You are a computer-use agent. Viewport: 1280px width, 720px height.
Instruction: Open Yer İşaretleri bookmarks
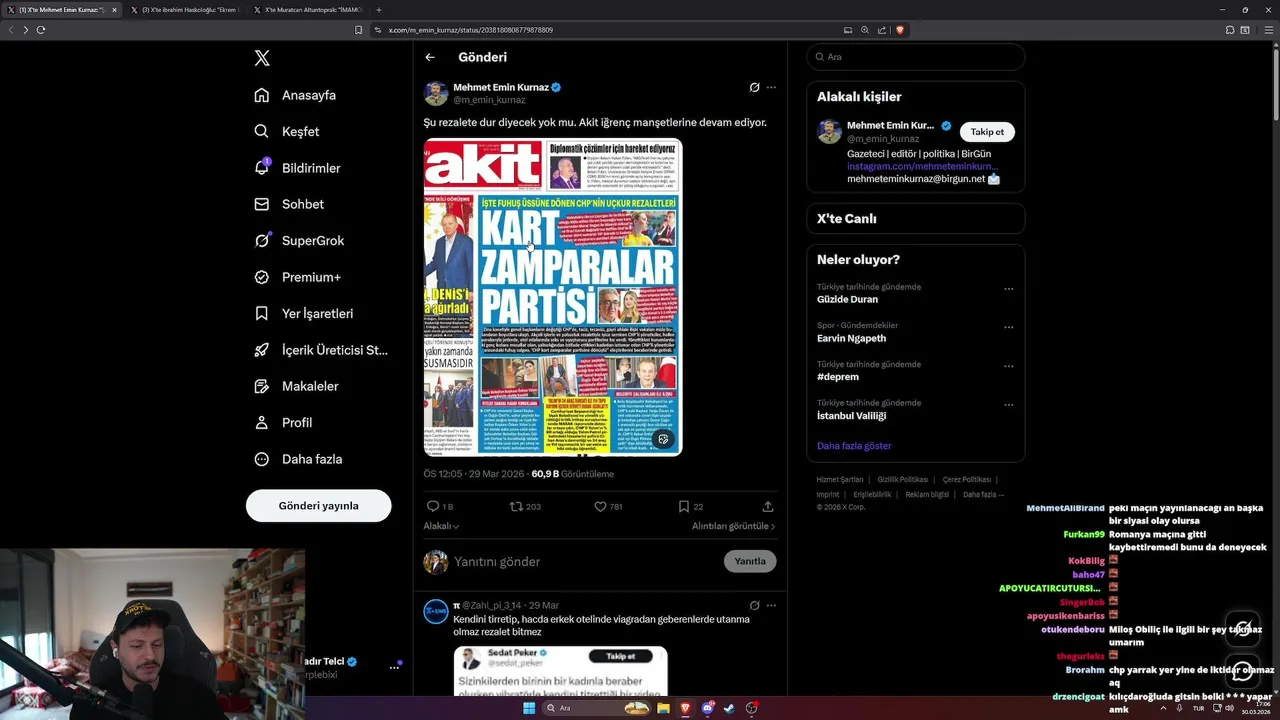coord(304,313)
